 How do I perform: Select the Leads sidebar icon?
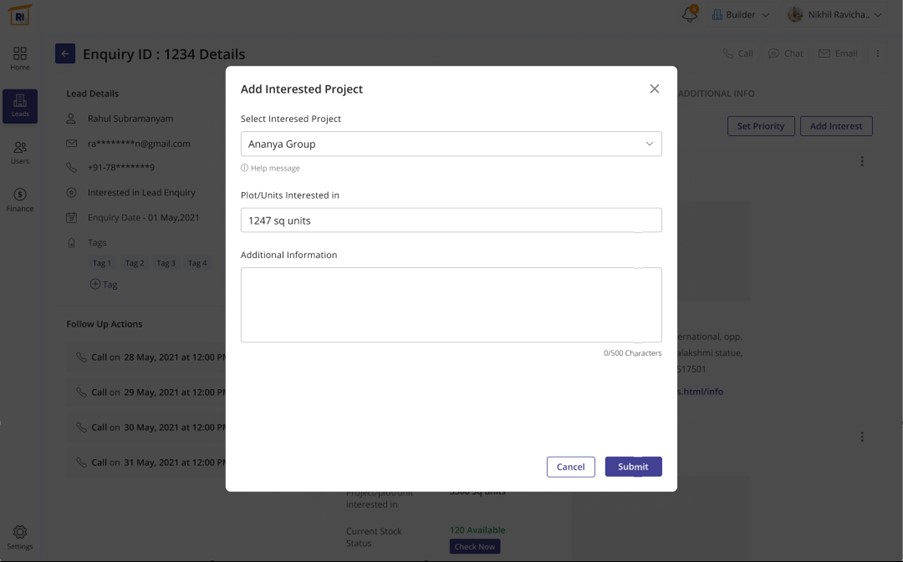click(20, 105)
